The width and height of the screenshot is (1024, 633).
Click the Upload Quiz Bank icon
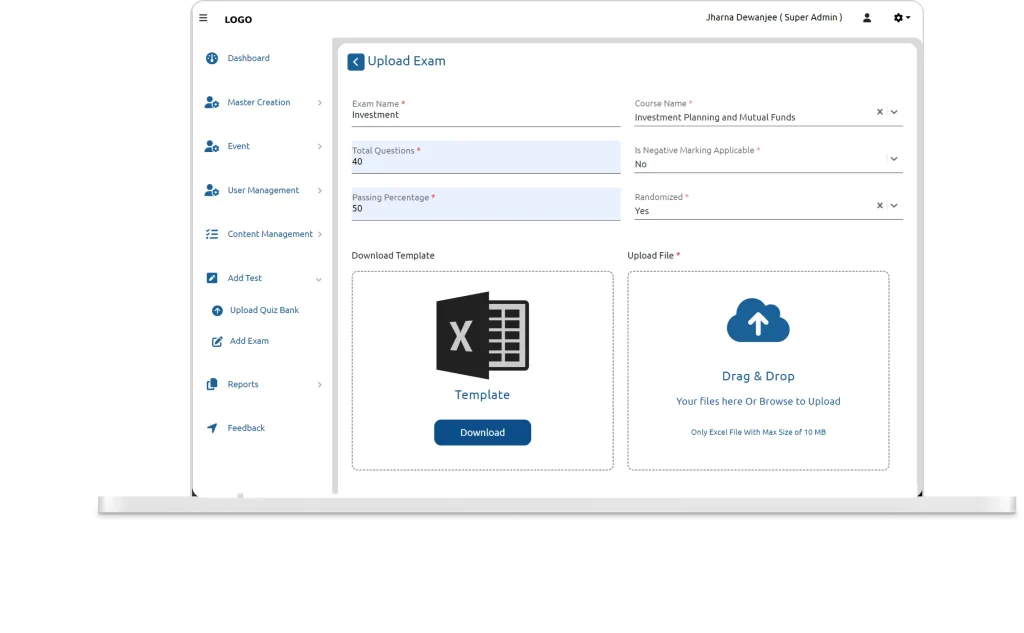pos(216,310)
